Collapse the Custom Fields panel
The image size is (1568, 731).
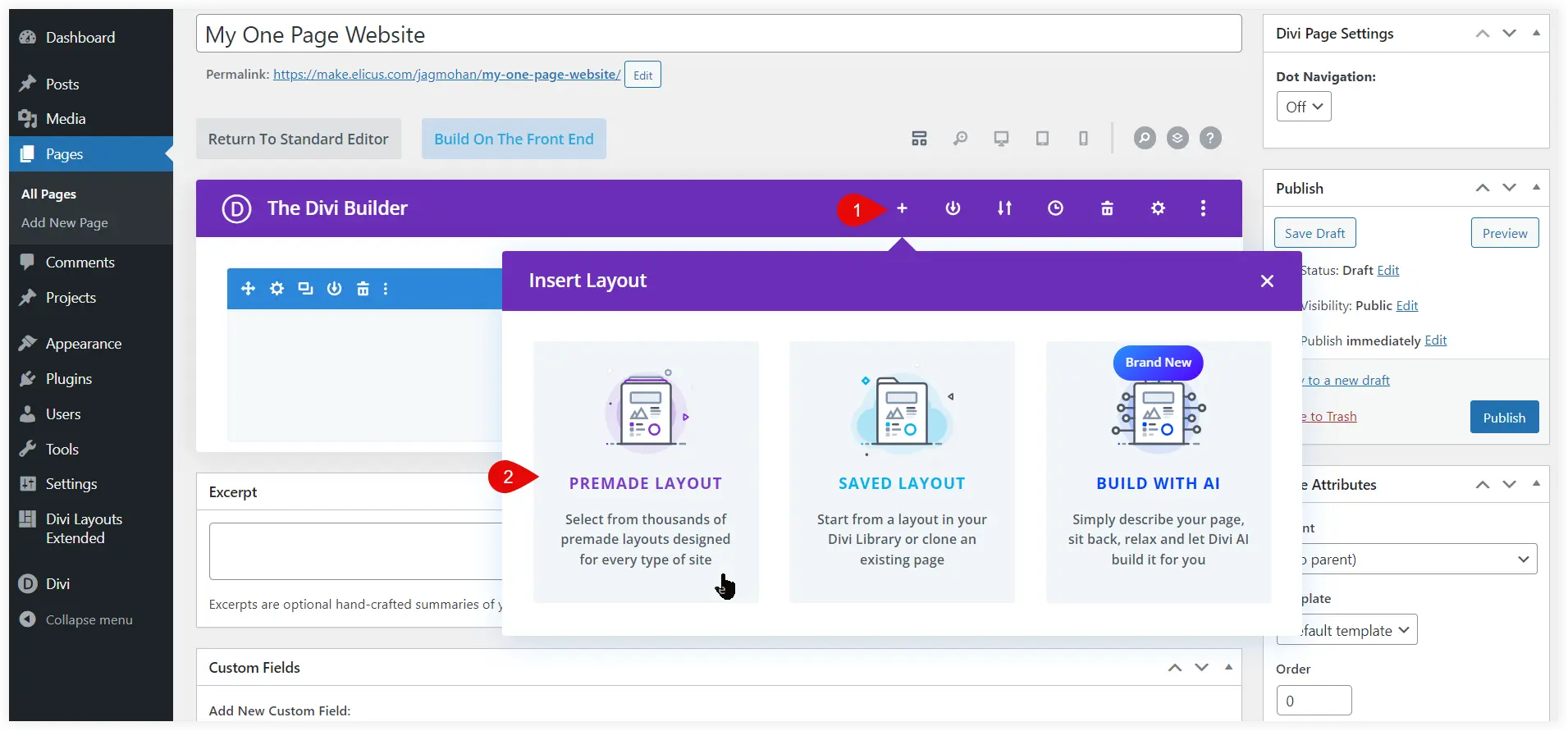(x=1228, y=667)
